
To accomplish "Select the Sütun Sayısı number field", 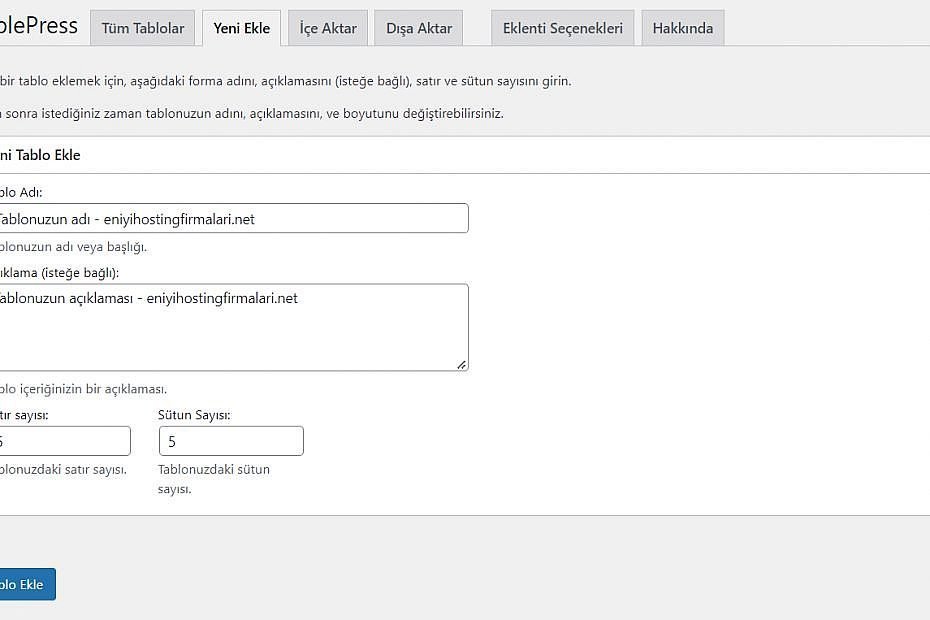I will pos(230,441).
